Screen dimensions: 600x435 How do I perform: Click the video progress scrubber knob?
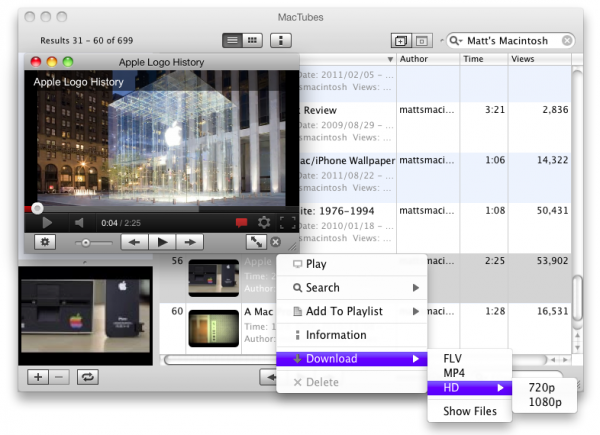37,209
